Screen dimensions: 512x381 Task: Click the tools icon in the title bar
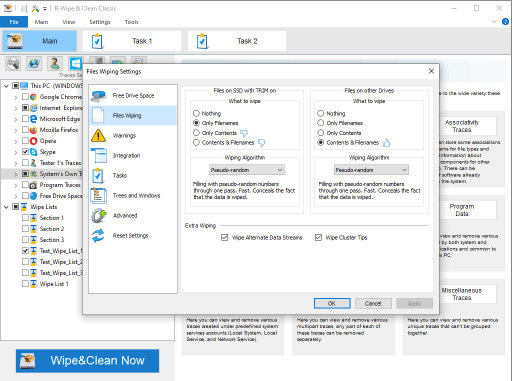click(35, 8)
